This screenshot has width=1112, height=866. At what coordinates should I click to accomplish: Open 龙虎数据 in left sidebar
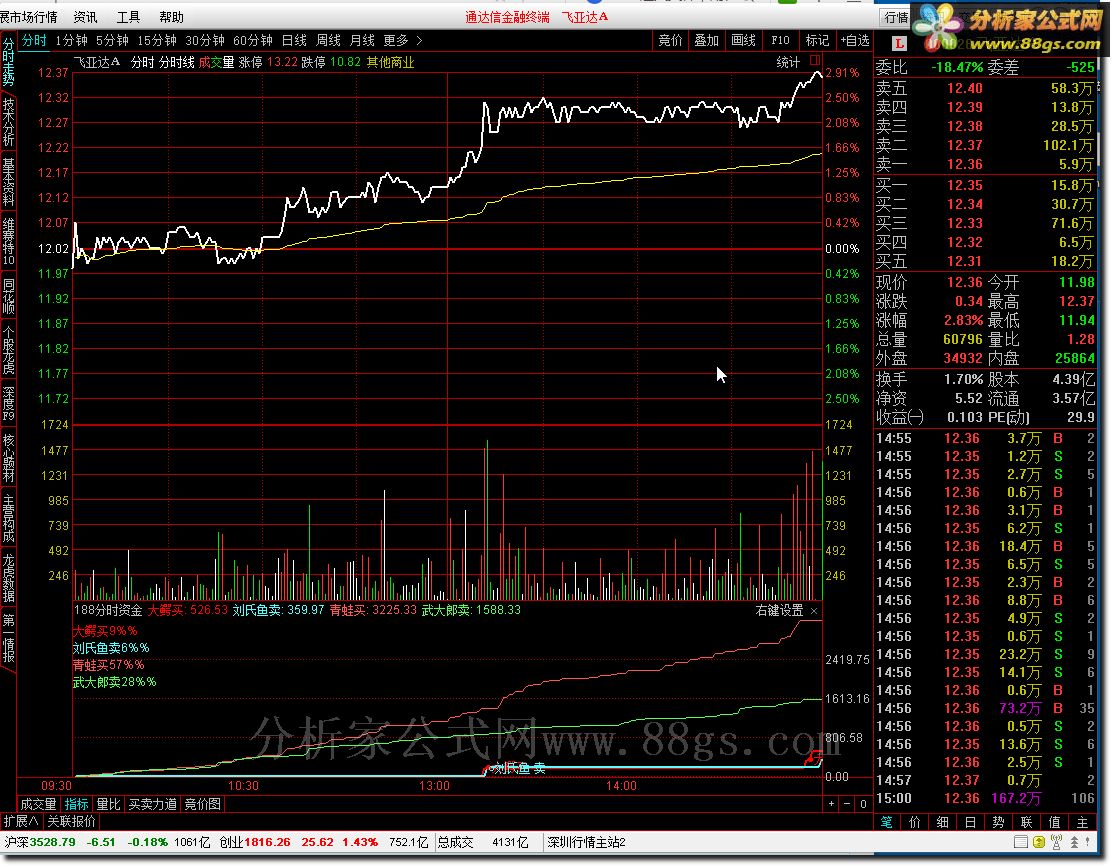[x=8, y=578]
